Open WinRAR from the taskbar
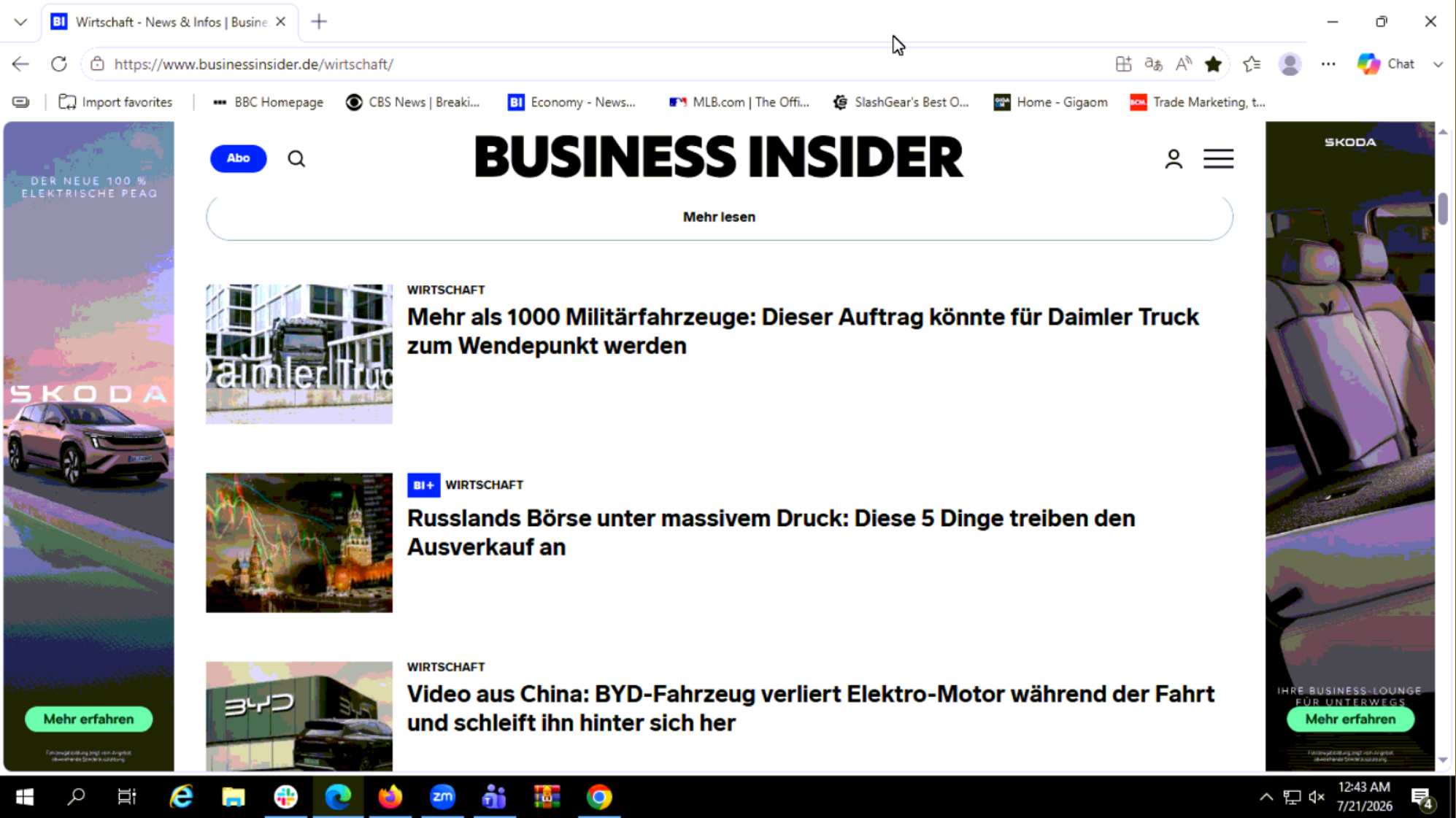 pos(547,797)
